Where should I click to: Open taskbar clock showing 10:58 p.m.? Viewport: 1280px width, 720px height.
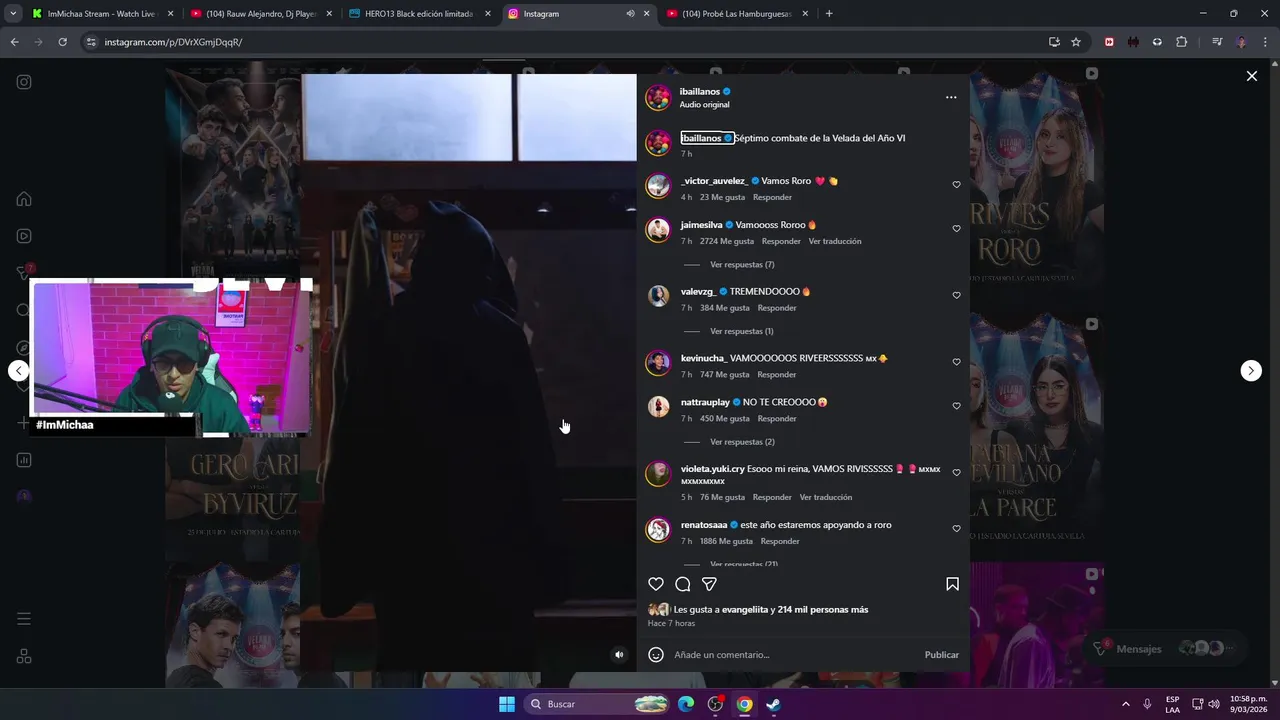(x=1249, y=704)
